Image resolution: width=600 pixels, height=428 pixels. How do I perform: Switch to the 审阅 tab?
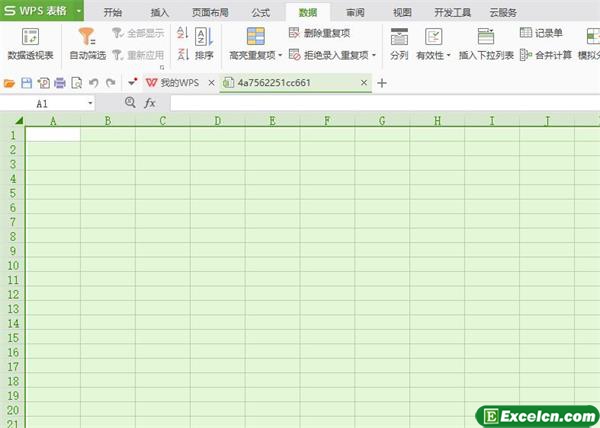355,13
